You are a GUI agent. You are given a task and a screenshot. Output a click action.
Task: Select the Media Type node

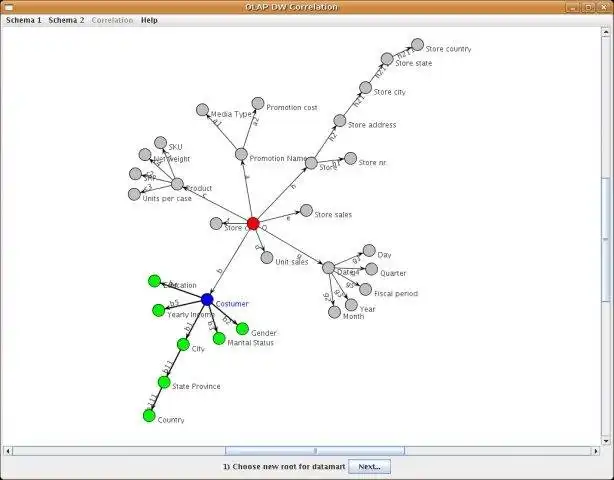point(202,110)
